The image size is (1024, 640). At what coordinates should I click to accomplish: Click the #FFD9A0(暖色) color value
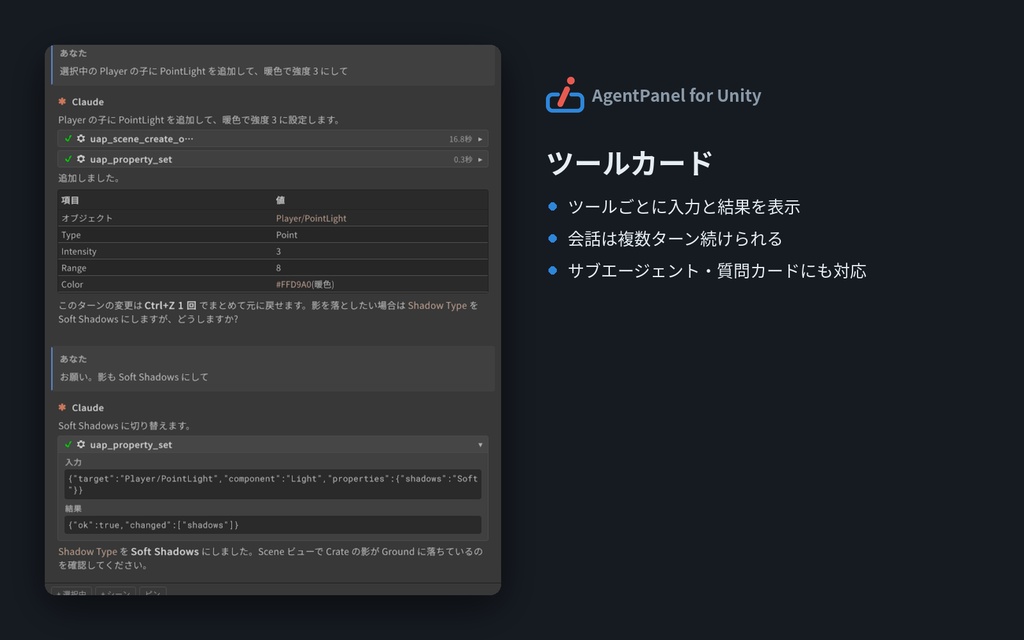point(305,284)
